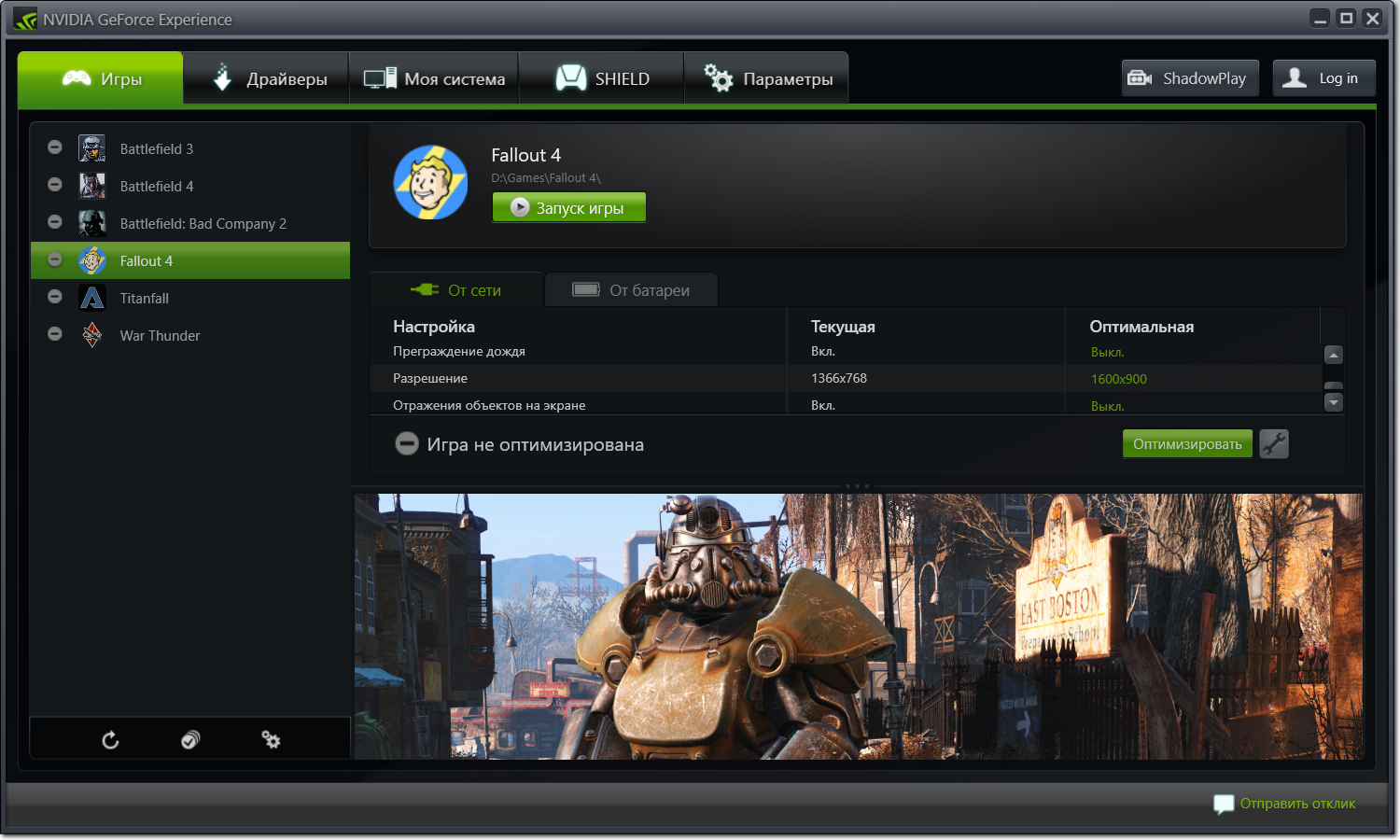Image resolution: width=1400 pixels, height=840 pixels.
Task: Launch game with Запуск игры button
Action: point(568,208)
